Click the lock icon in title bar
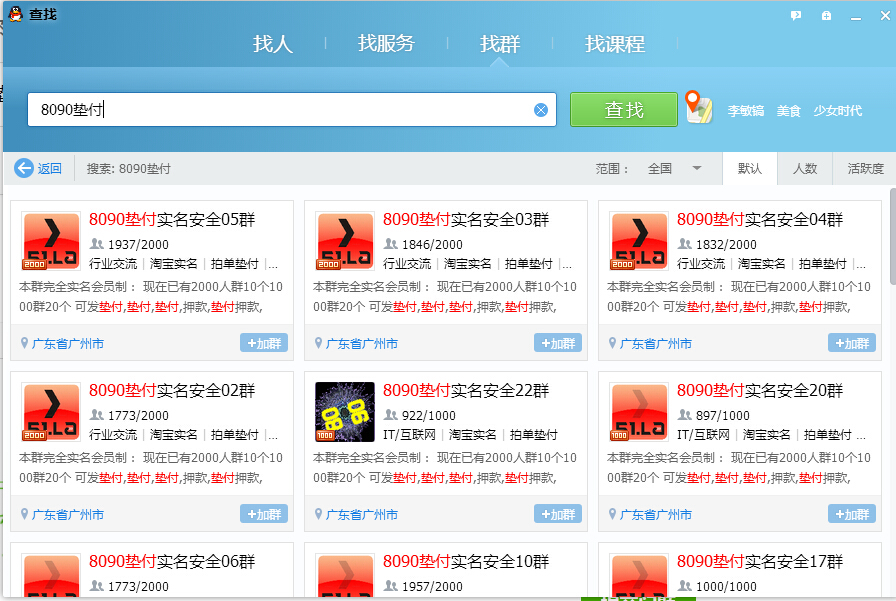Image resolution: width=896 pixels, height=601 pixels. click(826, 16)
